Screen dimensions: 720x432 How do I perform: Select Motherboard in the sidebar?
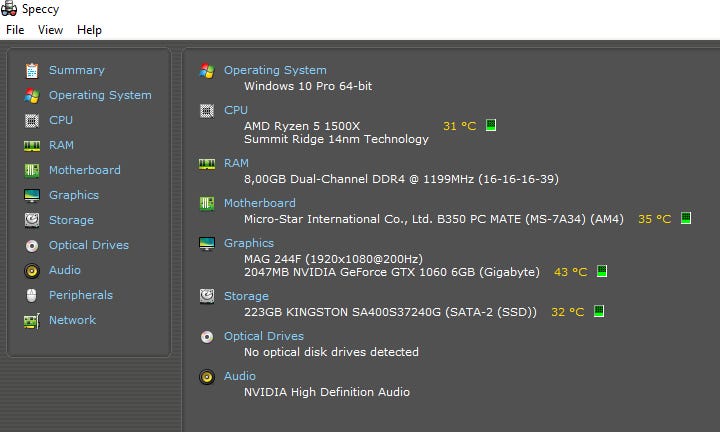click(x=84, y=170)
